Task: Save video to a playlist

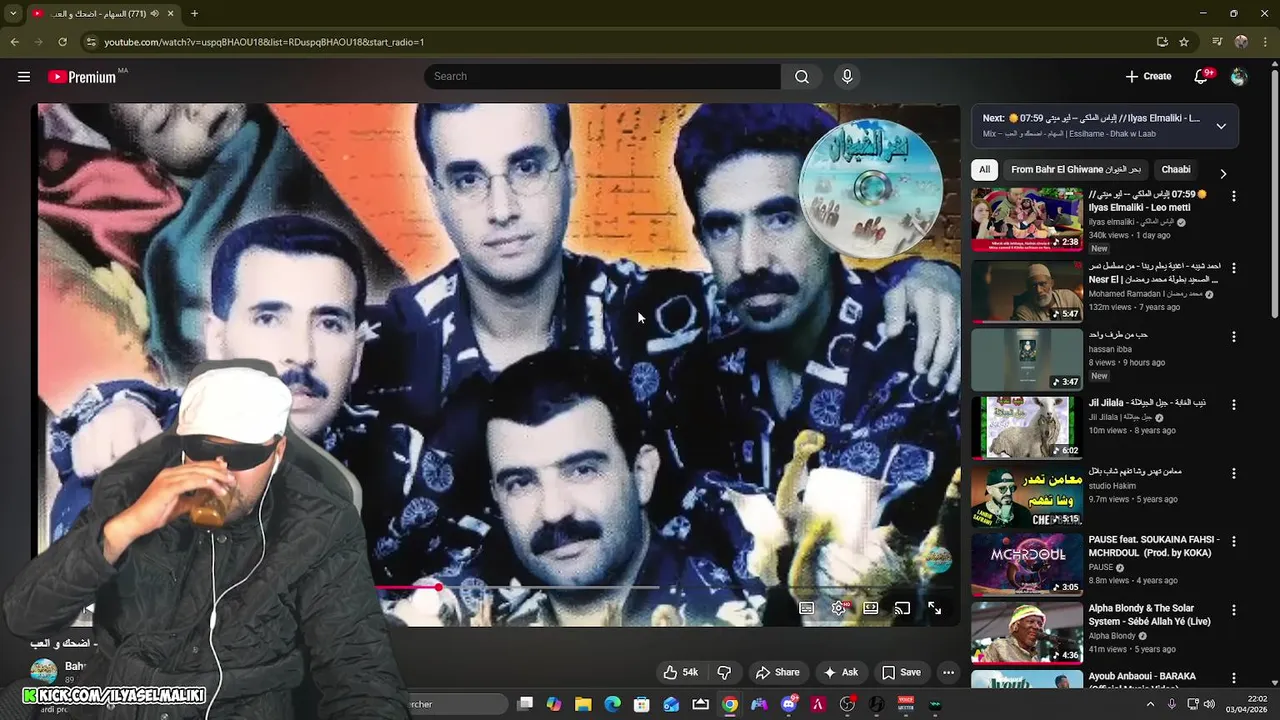Action: pyautogui.click(x=901, y=672)
